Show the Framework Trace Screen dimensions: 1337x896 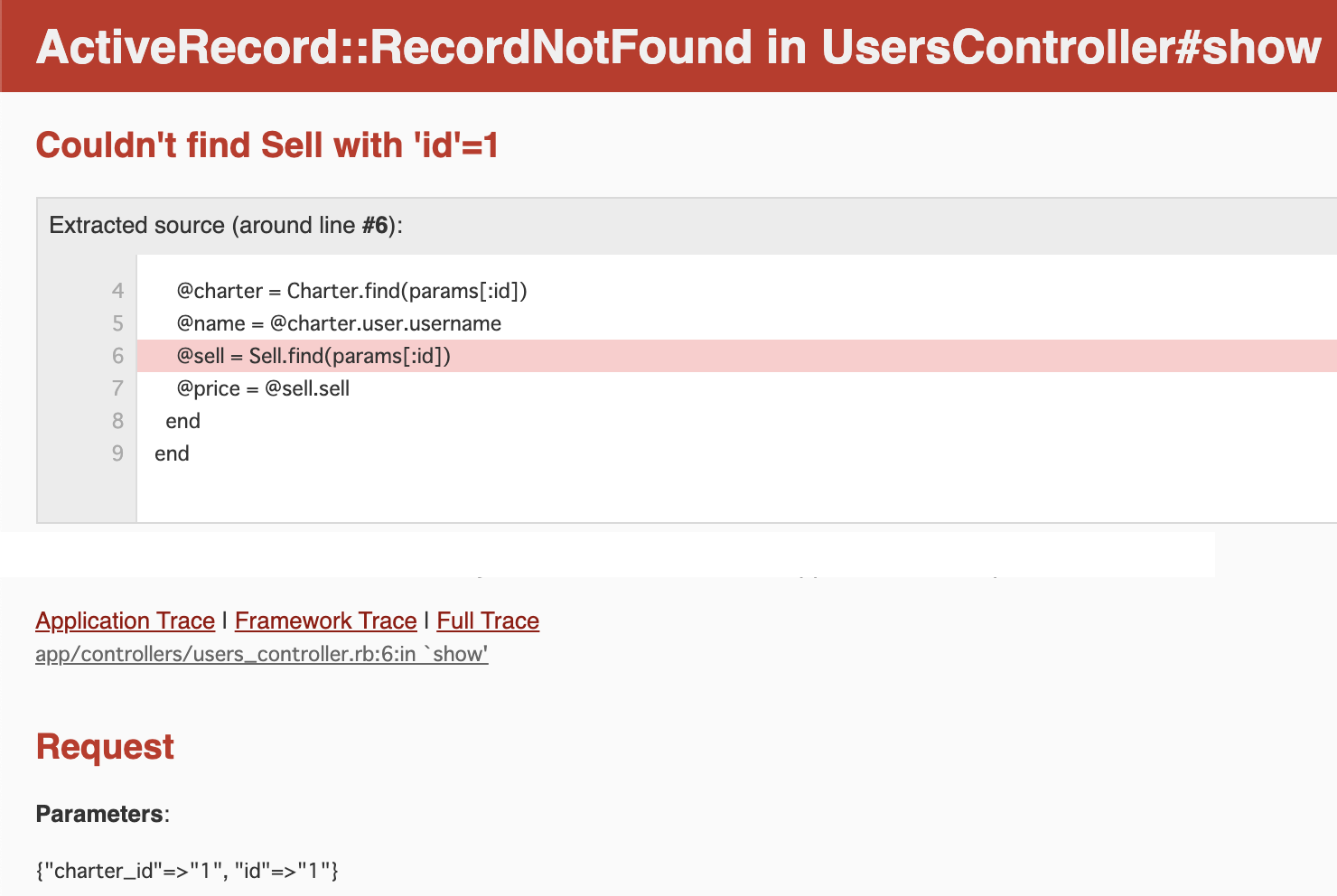click(325, 621)
